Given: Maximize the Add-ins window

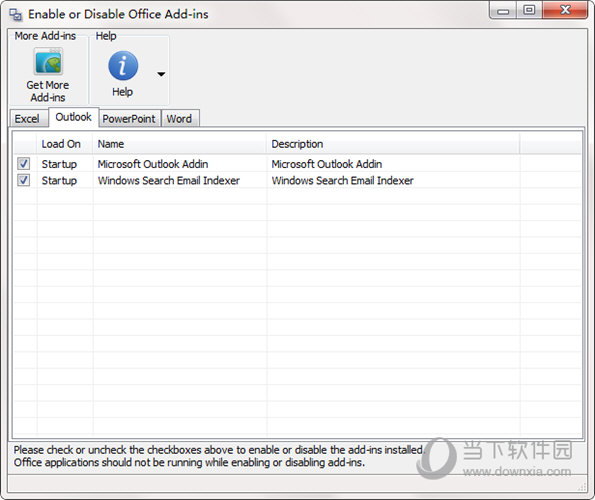Looking at the screenshot, I should pos(529,11).
